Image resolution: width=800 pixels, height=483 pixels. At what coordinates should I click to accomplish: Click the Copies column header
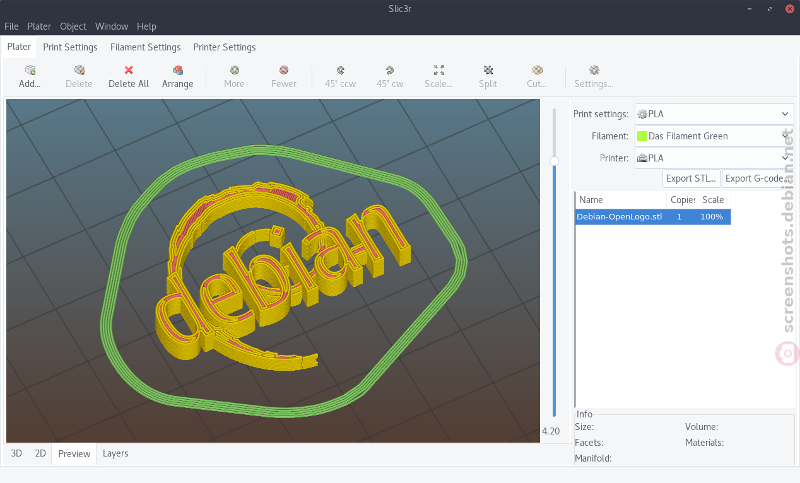(x=682, y=200)
